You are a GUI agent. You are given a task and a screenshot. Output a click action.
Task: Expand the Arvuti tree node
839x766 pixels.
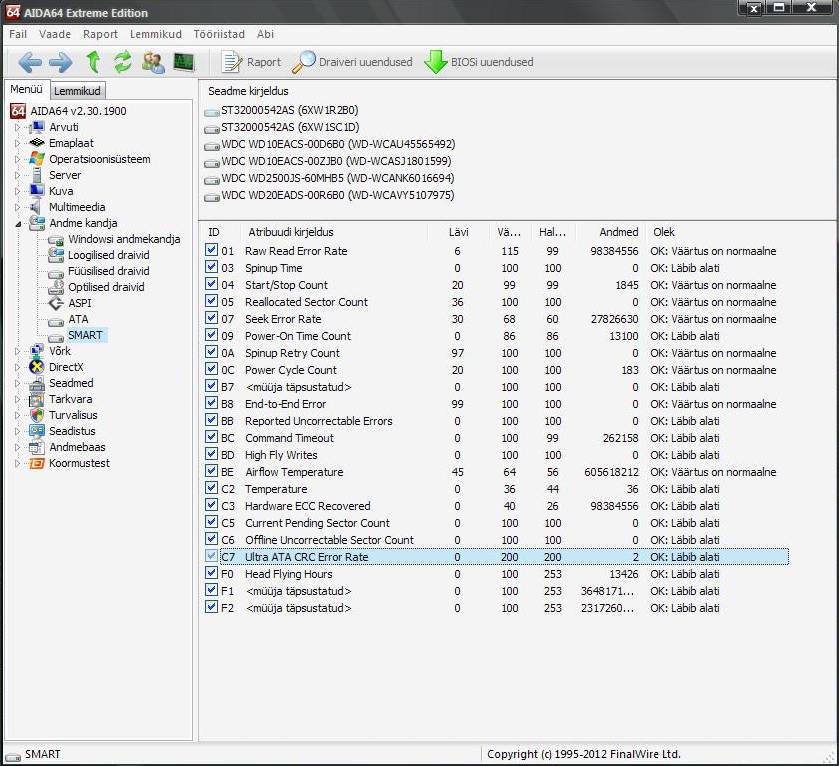pyautogui.click(x=17, y=127)
